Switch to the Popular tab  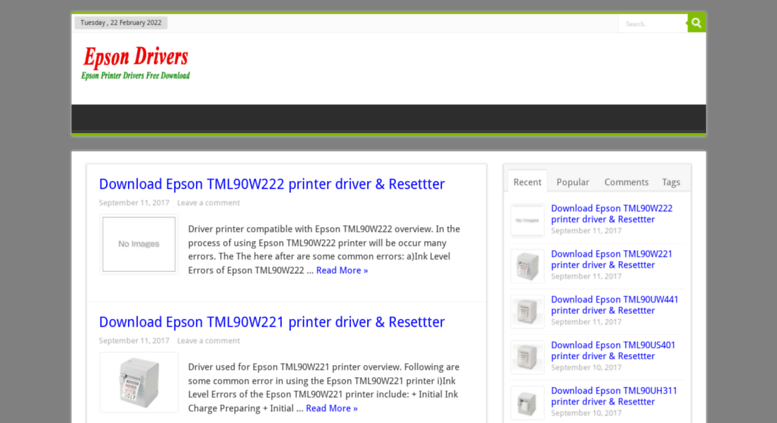(573, 182)
